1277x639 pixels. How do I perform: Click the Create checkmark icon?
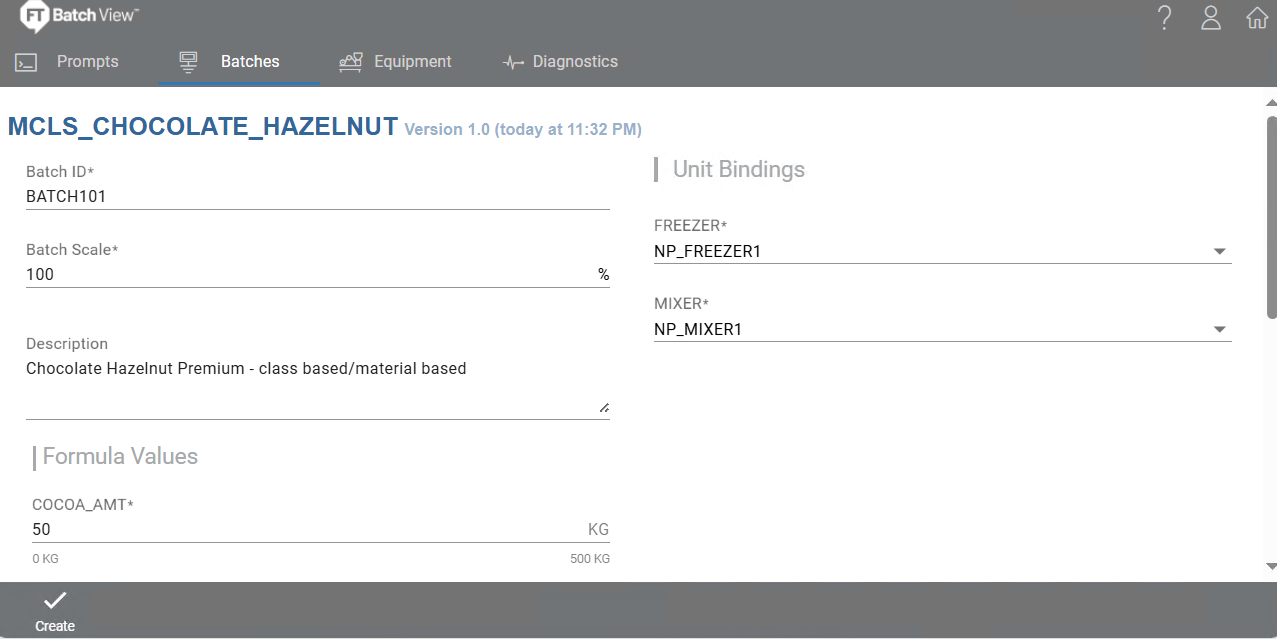tap(55, 600)
